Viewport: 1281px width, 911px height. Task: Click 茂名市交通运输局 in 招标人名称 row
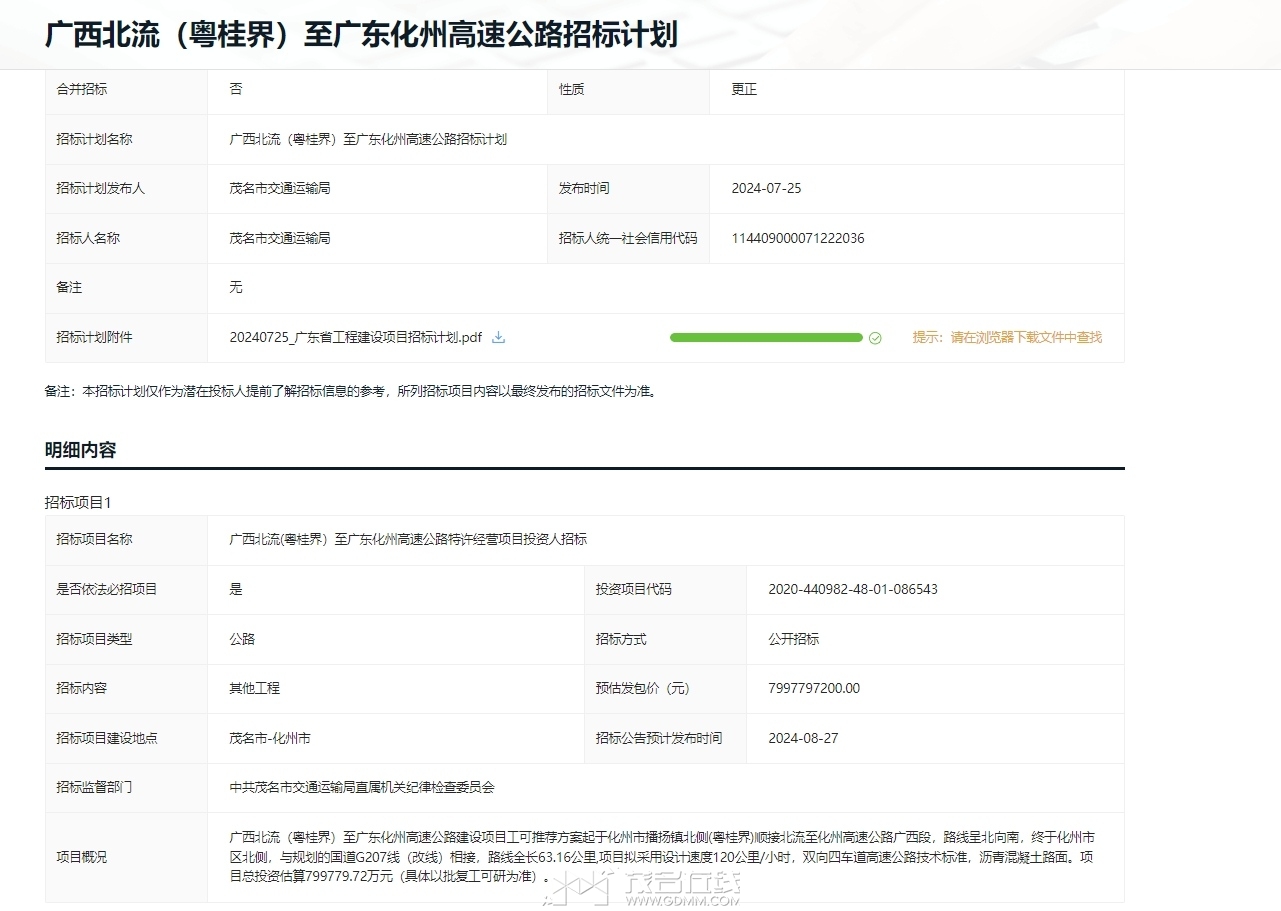(x=280, y=238)
